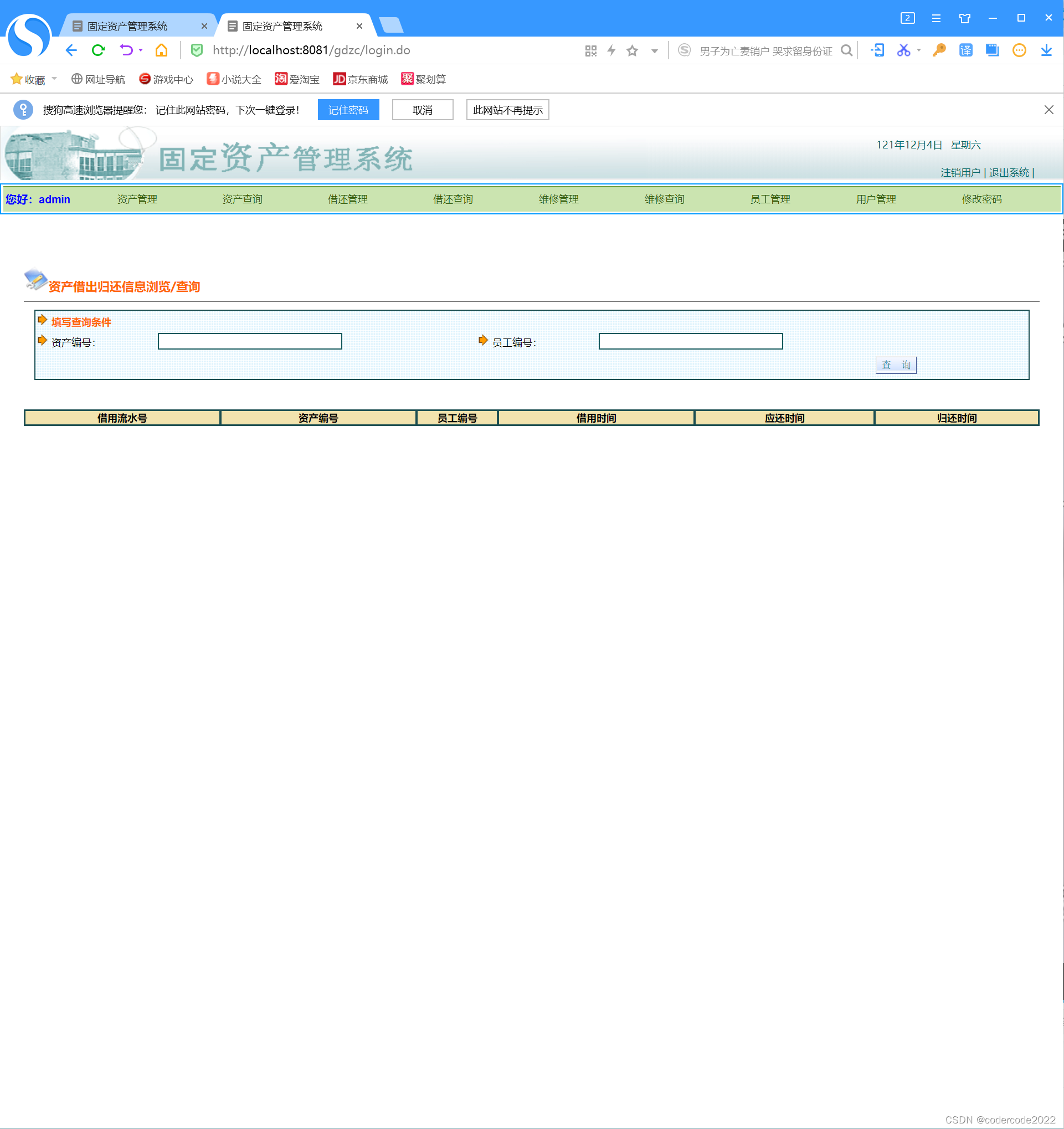Screen dimensions: 1064x1129
Task: Switch to the first 固定资产管理系统 tab
Action: click(128, 26)
